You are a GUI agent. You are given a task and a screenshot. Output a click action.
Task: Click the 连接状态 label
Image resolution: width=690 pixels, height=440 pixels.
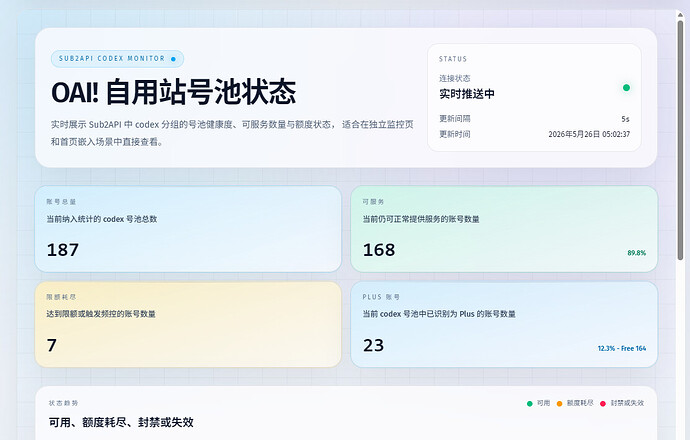tap(455, 78)
